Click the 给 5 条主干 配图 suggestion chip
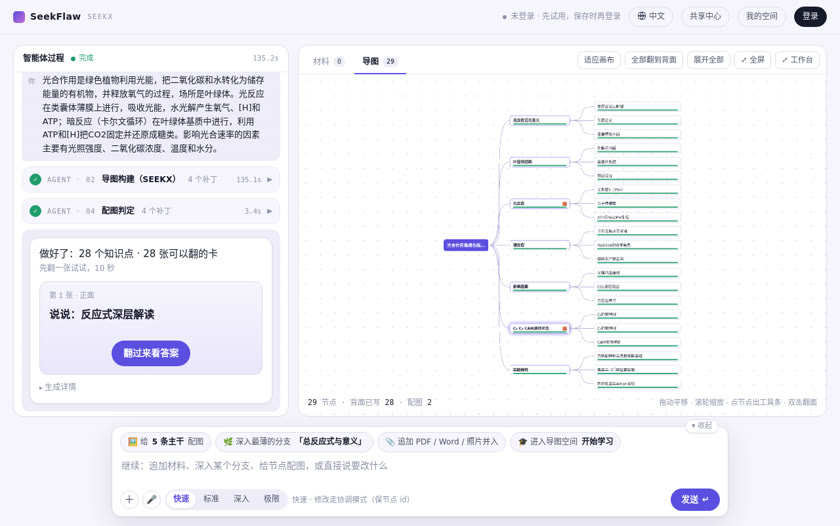Viewport: 840px width, 526px height. 166,441
